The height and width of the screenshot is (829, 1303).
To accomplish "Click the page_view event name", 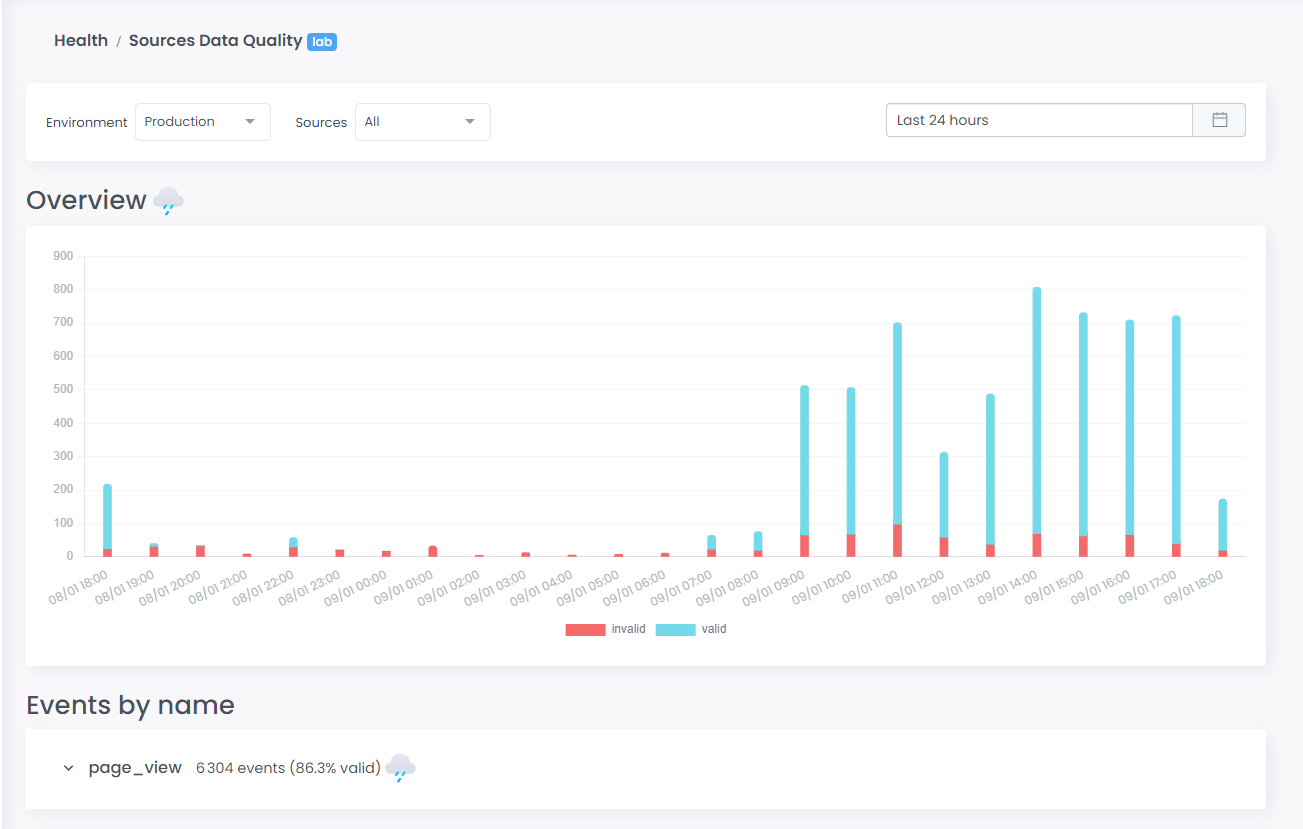I will point(135,768).
